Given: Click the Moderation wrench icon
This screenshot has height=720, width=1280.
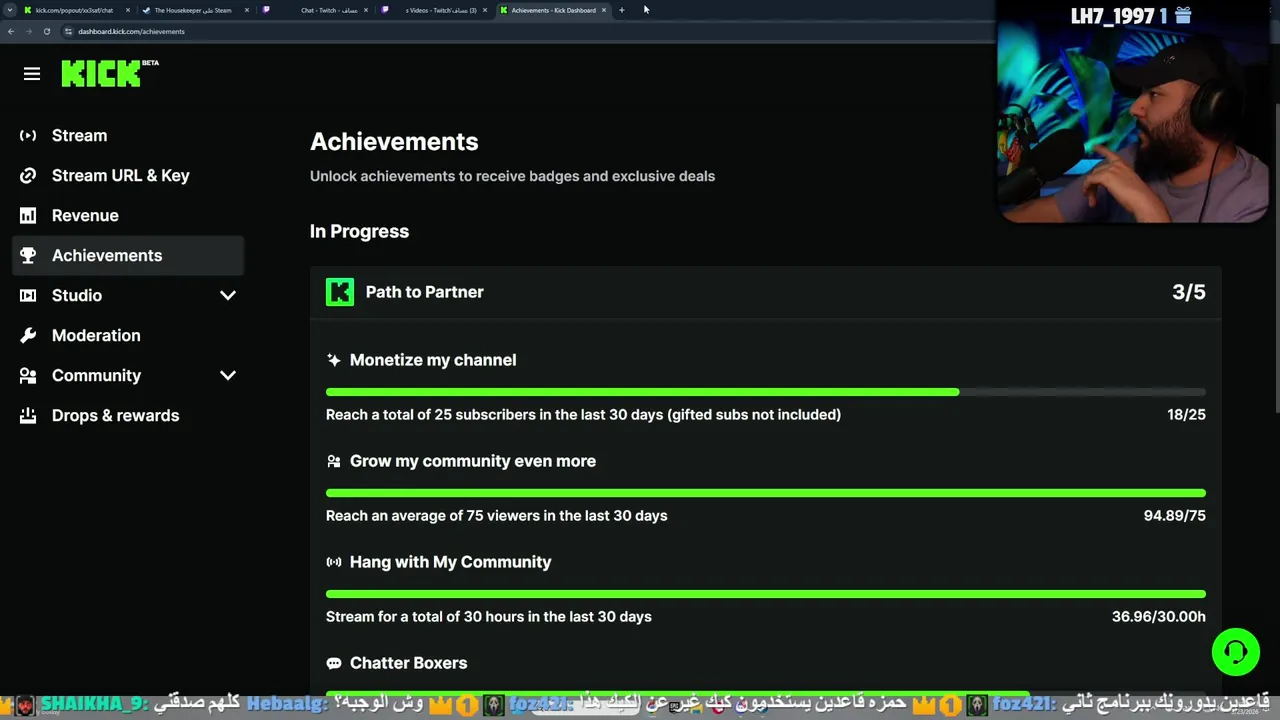Looking at the screenshot, I should point(28,335).
